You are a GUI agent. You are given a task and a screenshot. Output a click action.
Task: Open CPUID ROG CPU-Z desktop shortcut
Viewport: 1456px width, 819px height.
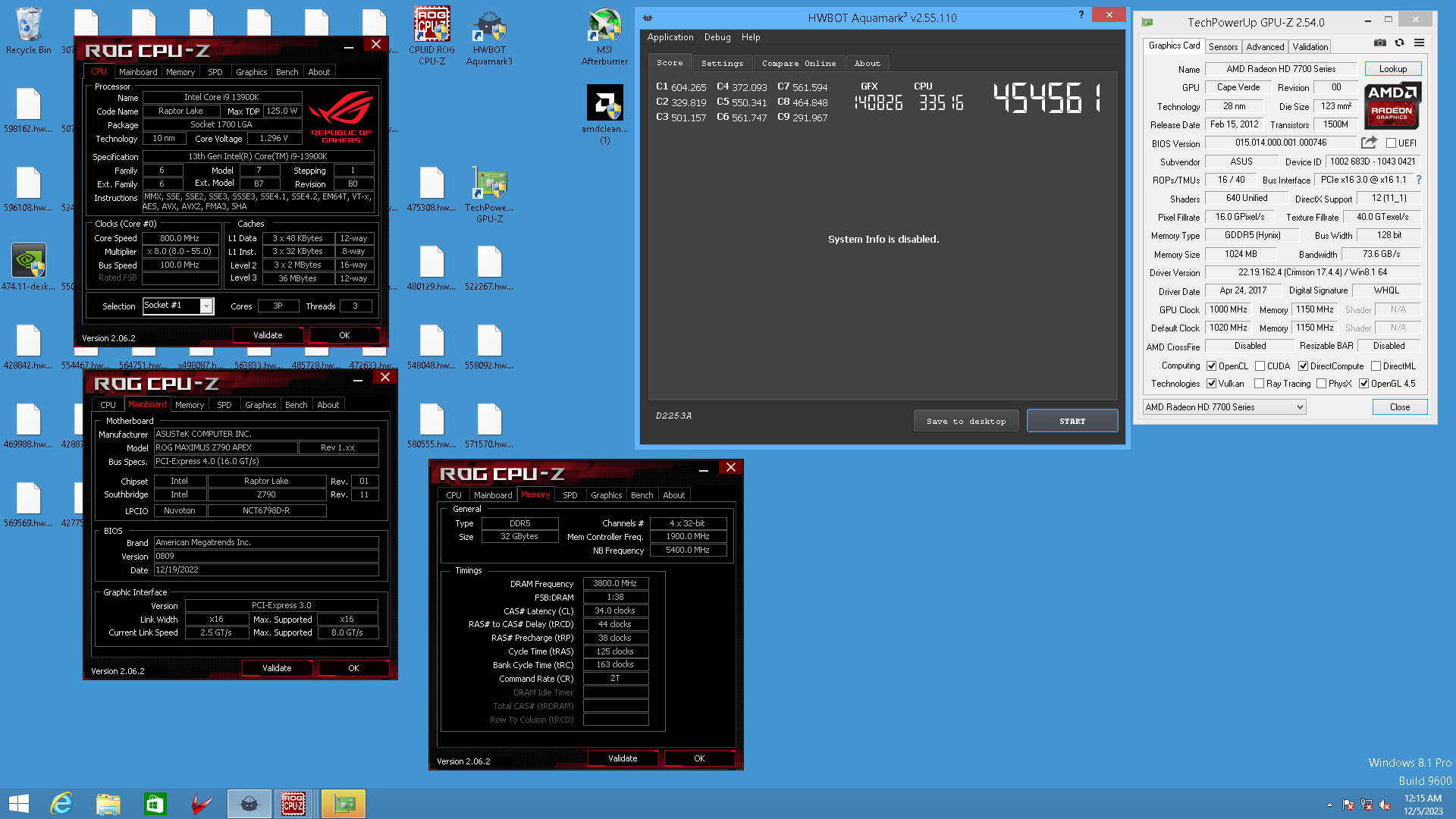(431, 36)
